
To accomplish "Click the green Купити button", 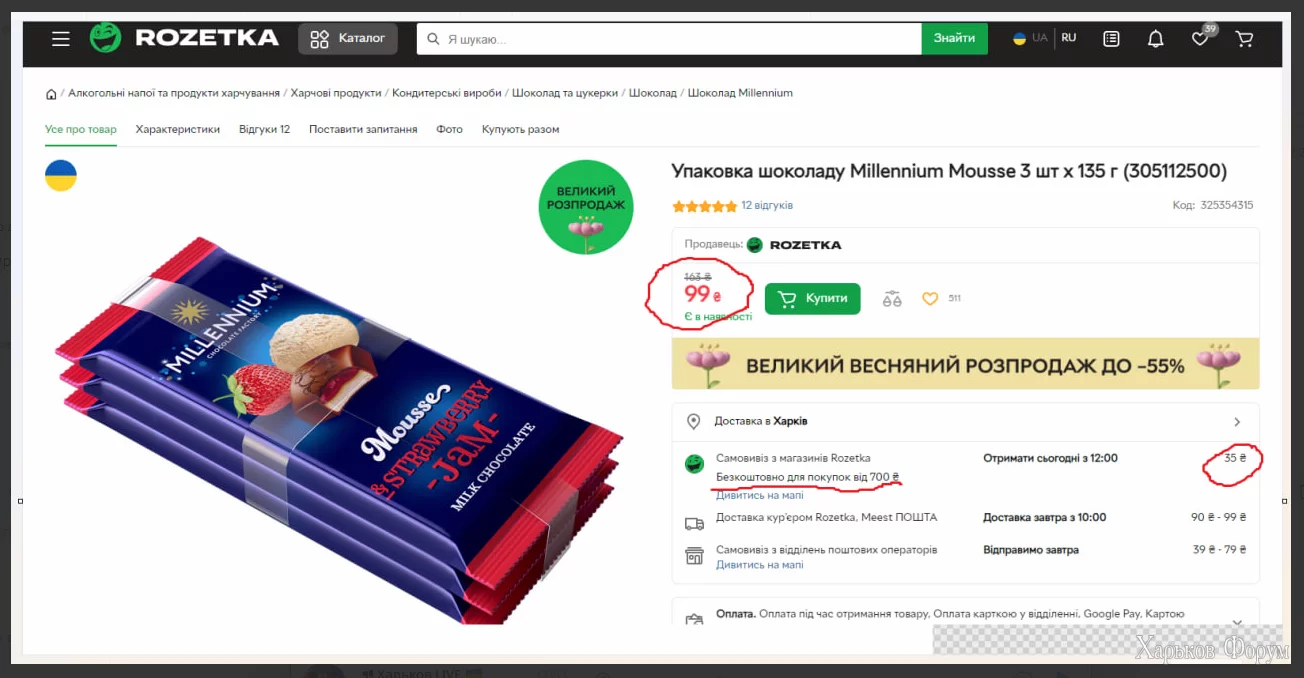I will [x=812, y=298].
